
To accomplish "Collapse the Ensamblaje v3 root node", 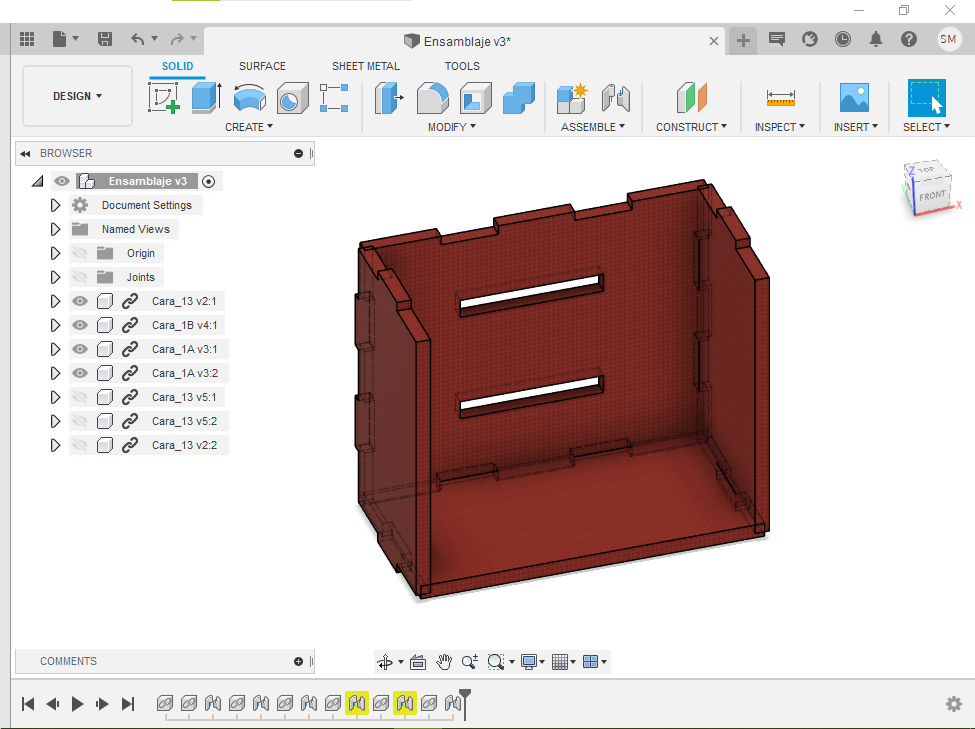I will click(38, 181).
